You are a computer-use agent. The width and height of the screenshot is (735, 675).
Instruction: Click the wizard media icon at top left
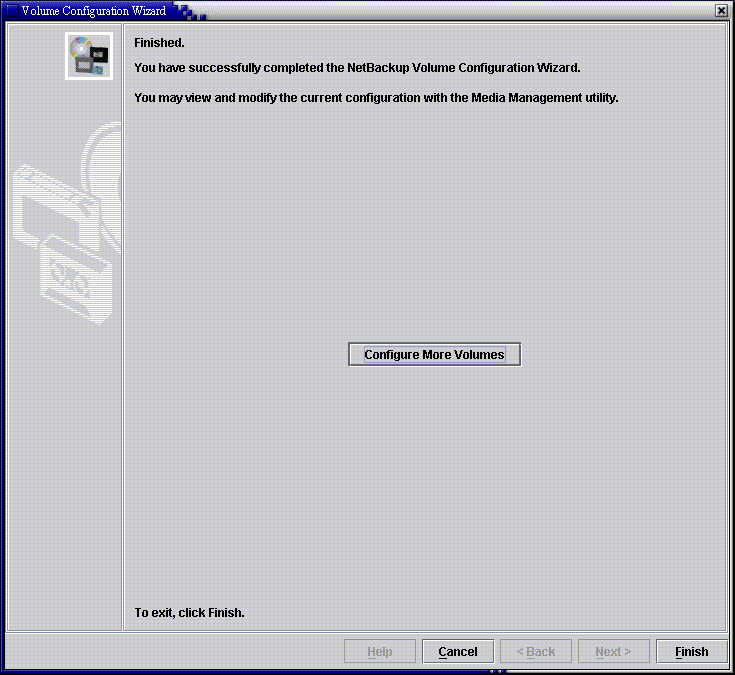coord(89,56)
